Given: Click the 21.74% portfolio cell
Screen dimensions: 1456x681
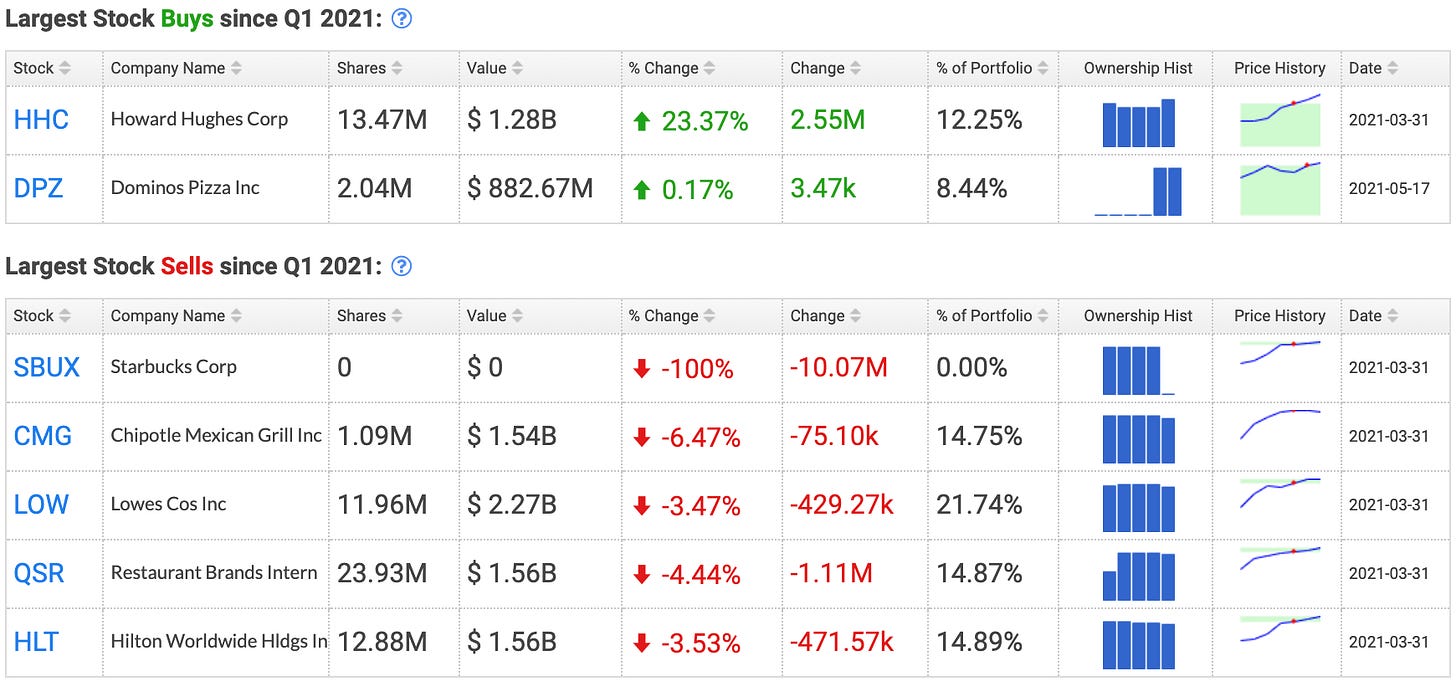Looking at the screenshot, I should (x=993, y=504).
